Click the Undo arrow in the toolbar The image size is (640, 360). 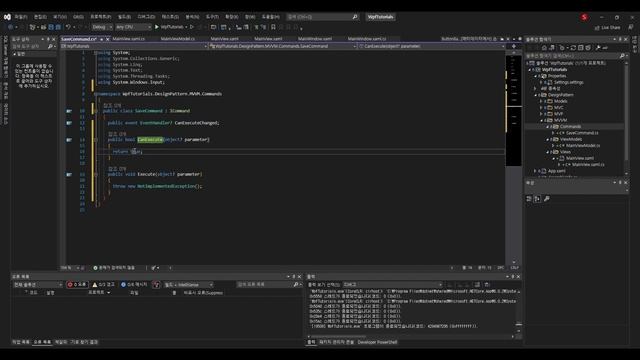coord(68,27)
